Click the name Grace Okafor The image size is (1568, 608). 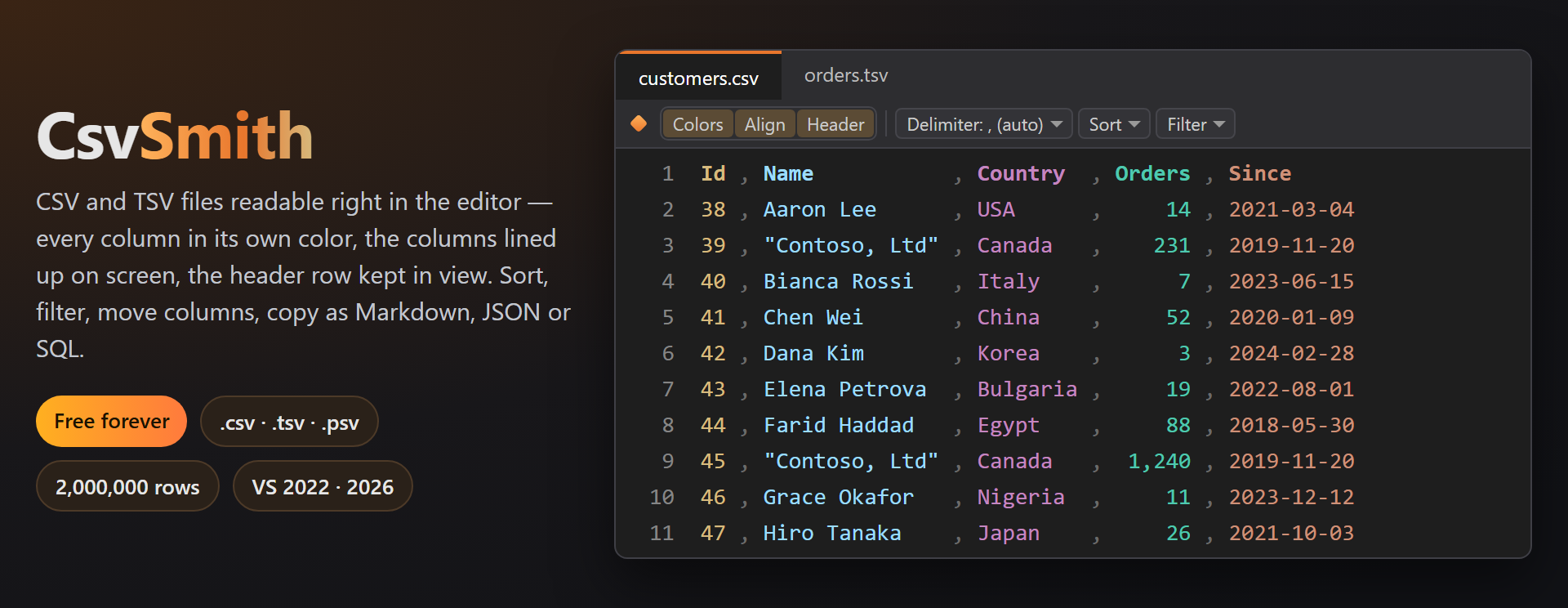tap(838, 497)
